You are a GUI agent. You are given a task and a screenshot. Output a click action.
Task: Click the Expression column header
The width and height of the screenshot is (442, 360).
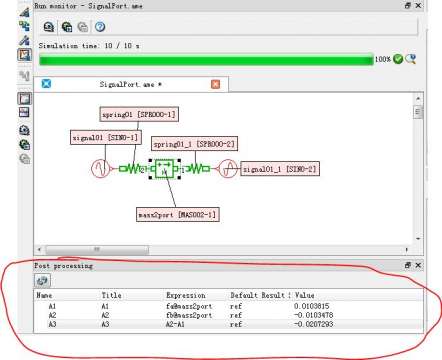click(186, 295)
